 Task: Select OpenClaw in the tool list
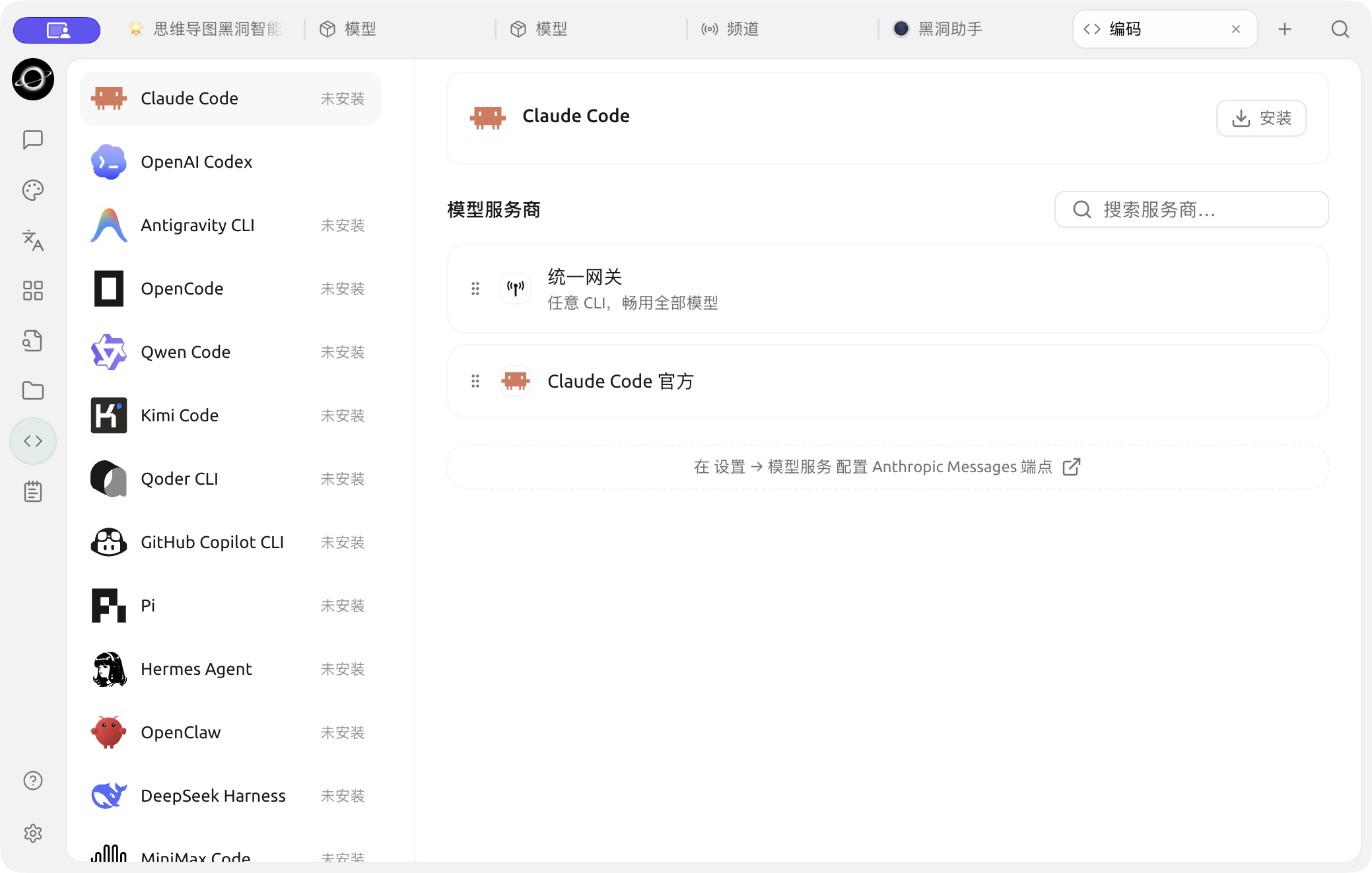(230, 732)
